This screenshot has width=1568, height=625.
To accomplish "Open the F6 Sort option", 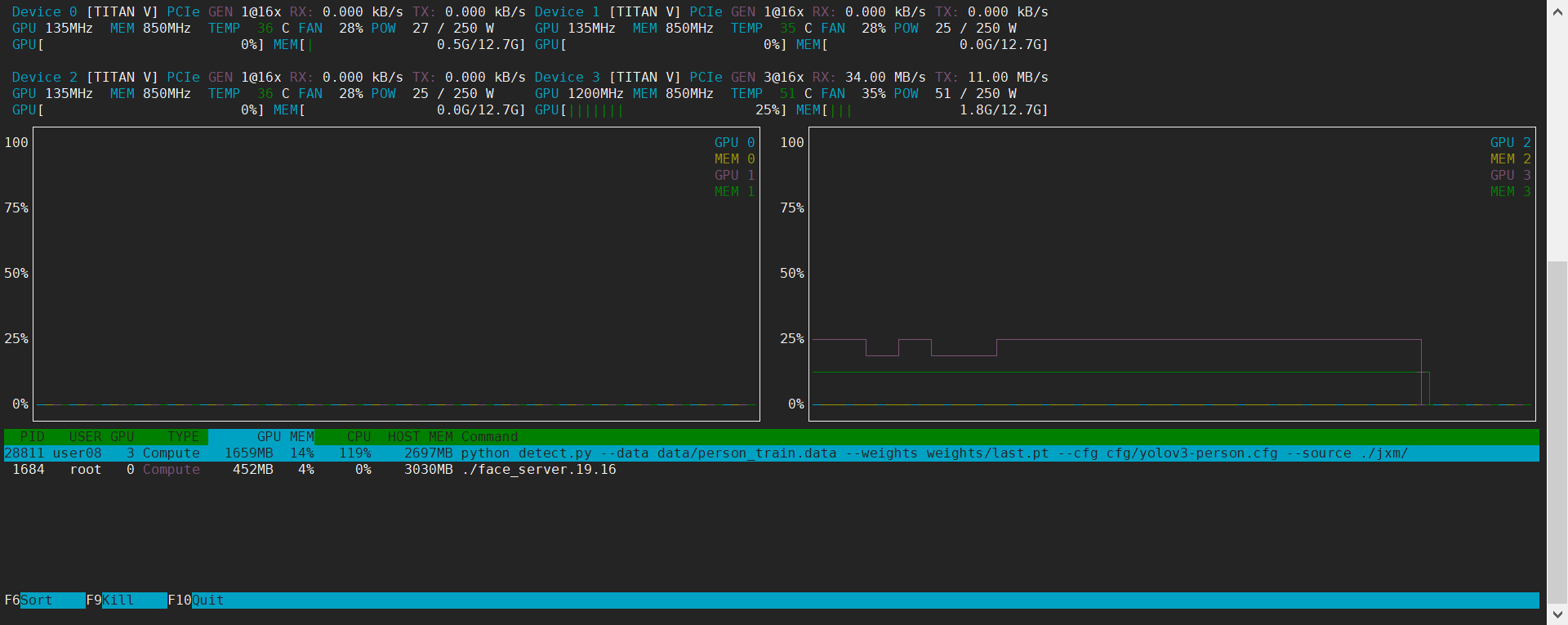I will click(44, 600).
